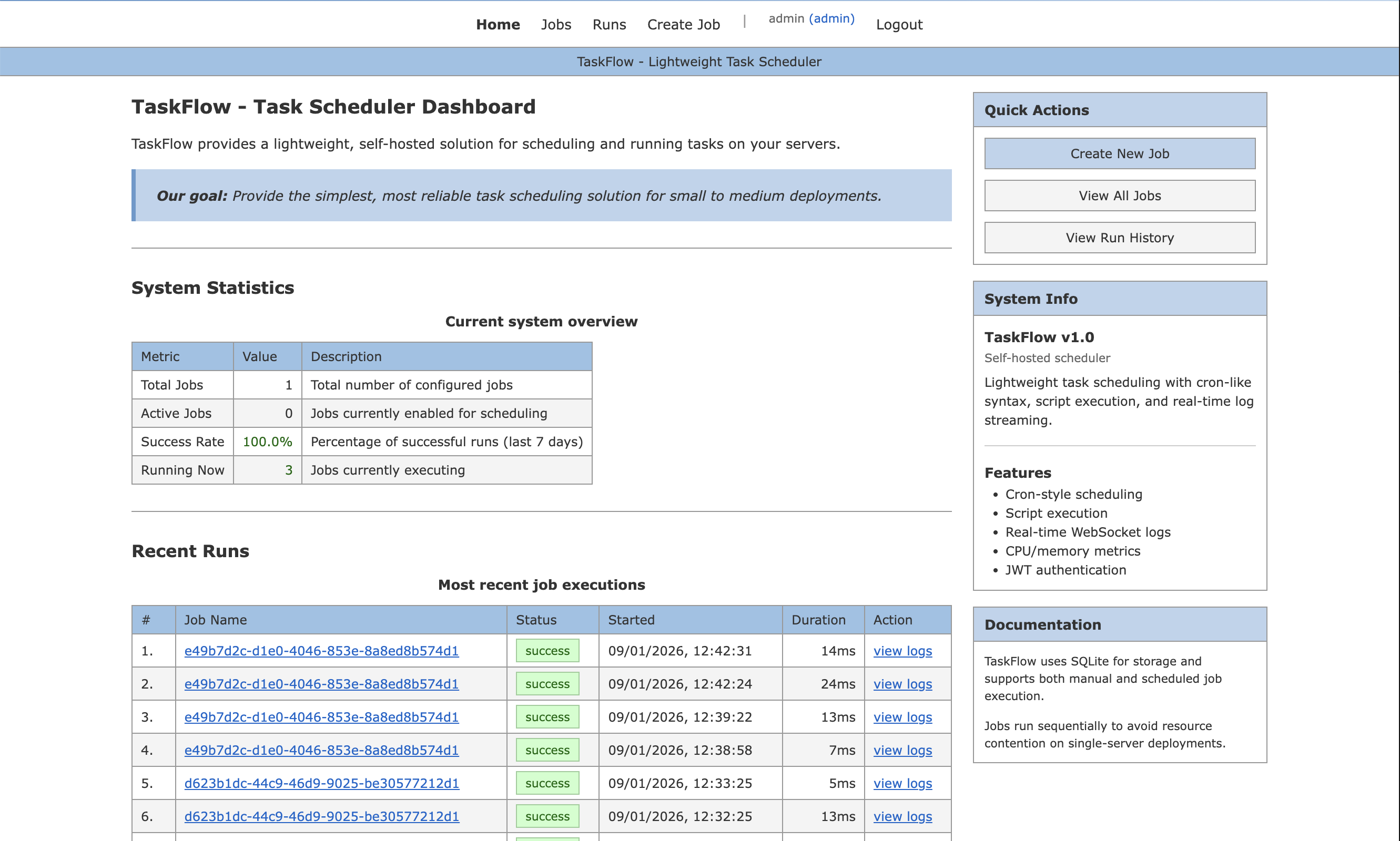Viewport: 1400px width, 841px height.
Task: View logs for the 12:38:58 run
Action: pyautogui.click(x=902, y=750)
